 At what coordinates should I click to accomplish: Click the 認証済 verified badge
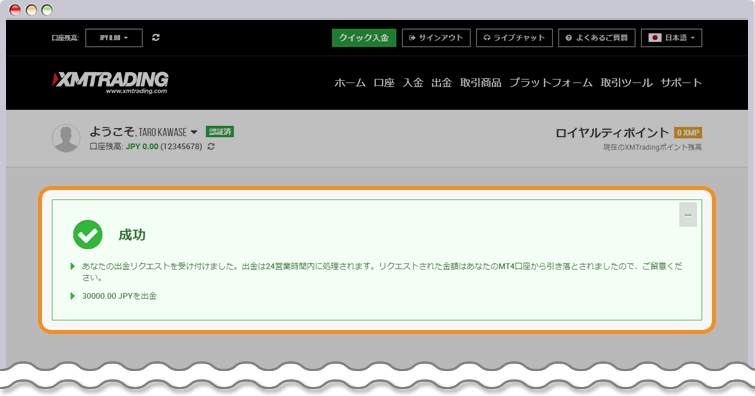point(220,132)
